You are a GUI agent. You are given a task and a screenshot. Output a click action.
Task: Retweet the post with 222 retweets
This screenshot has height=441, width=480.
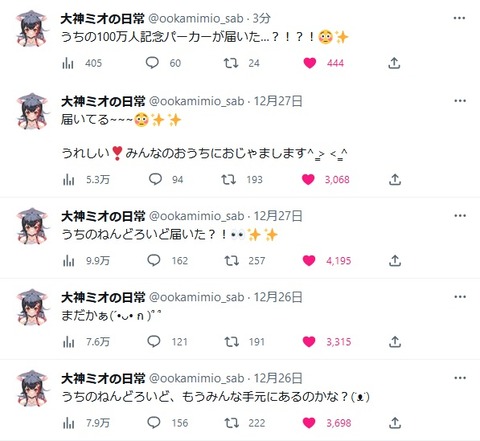tap(231, 423)
